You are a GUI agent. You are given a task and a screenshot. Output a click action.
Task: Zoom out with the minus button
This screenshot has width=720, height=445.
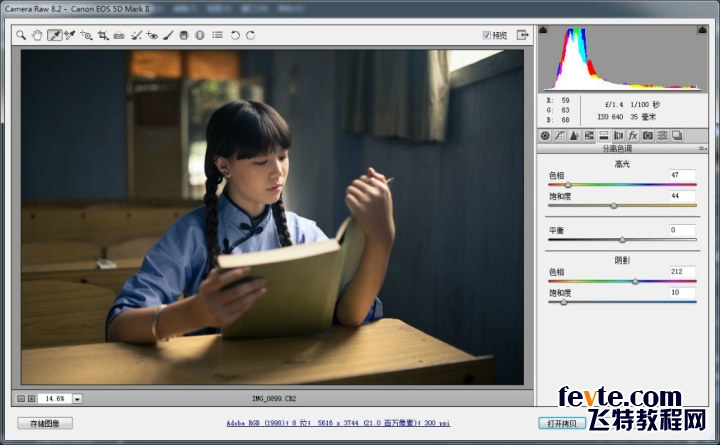(21, 399)
